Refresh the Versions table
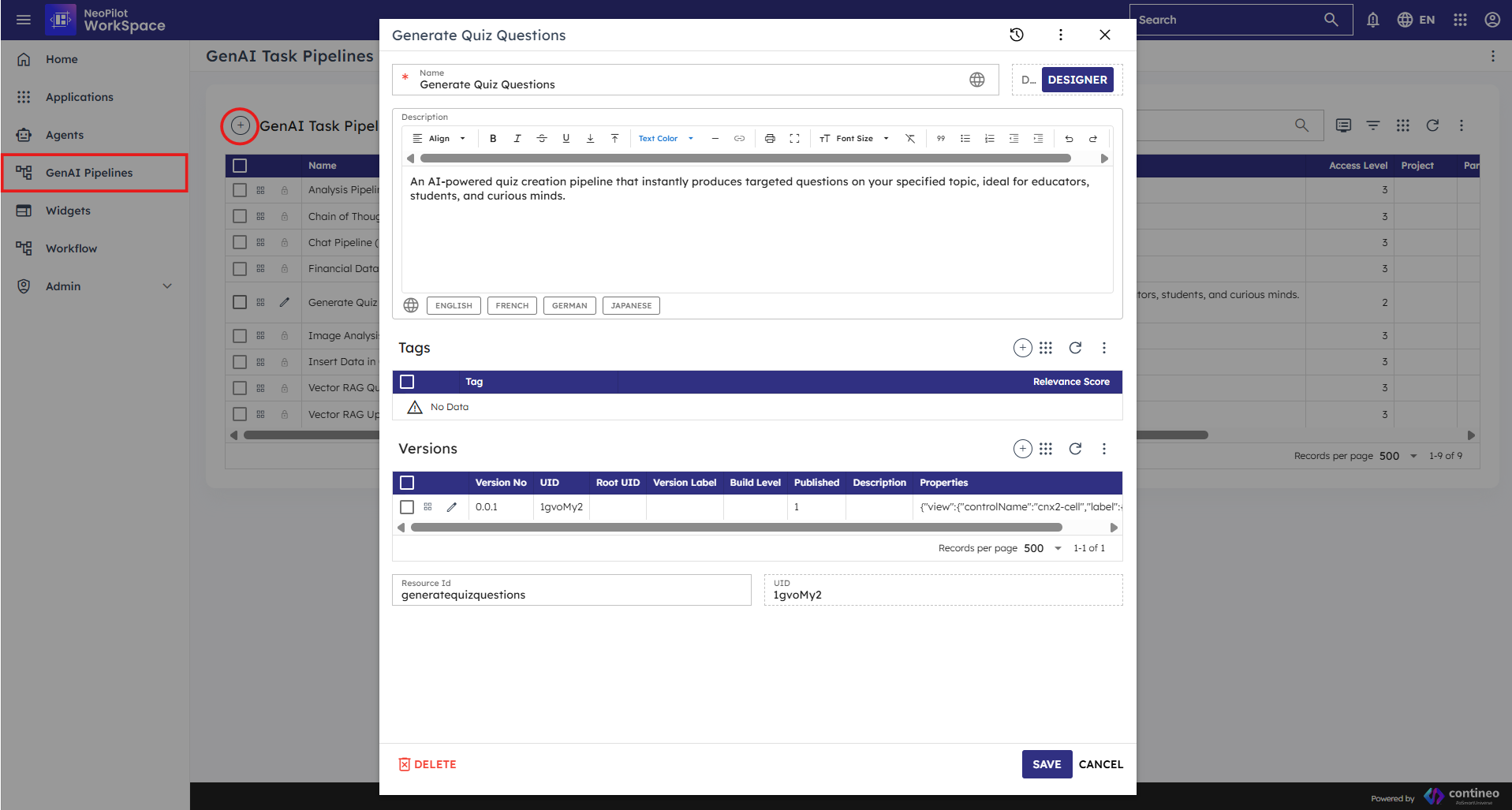The height and width of the screenshot is (810, 1512). pyautogui.click(x=1075, y=449)
